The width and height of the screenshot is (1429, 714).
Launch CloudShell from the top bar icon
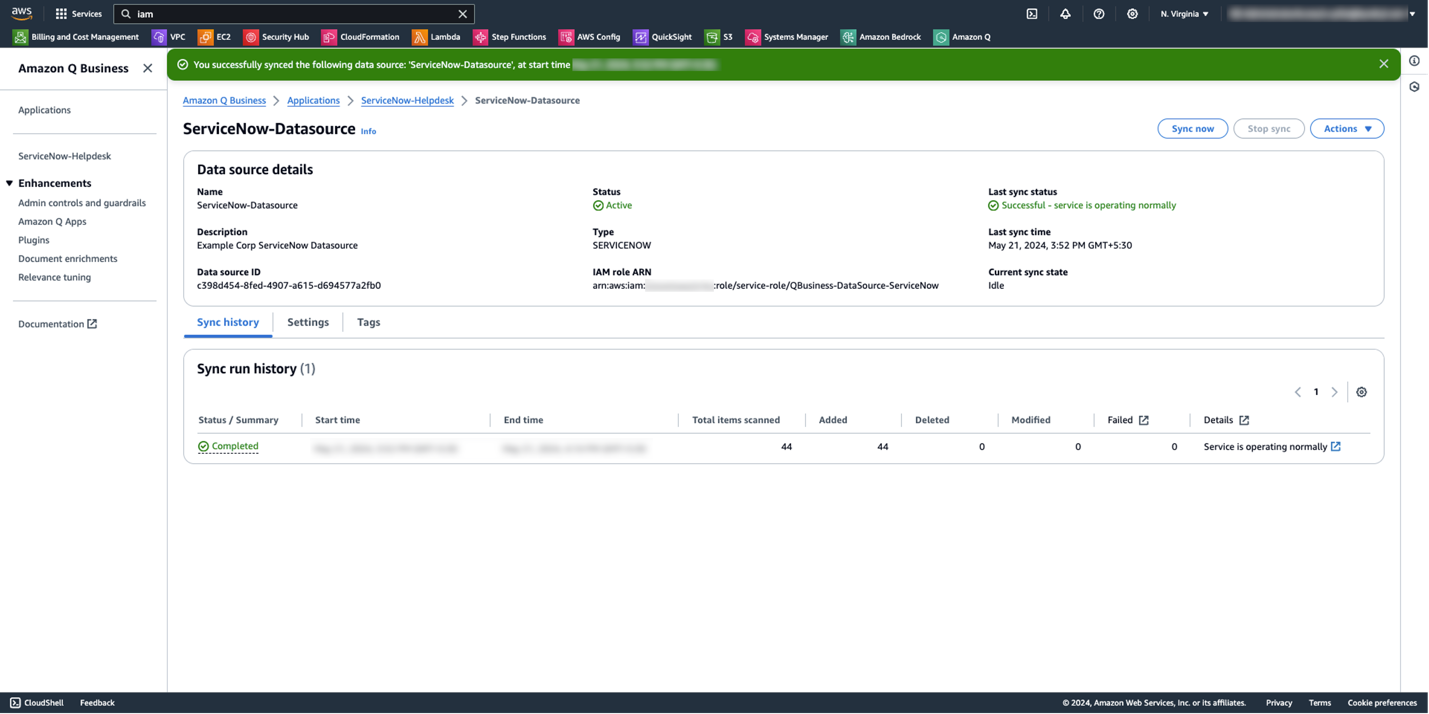click(x=1032, y=14)
